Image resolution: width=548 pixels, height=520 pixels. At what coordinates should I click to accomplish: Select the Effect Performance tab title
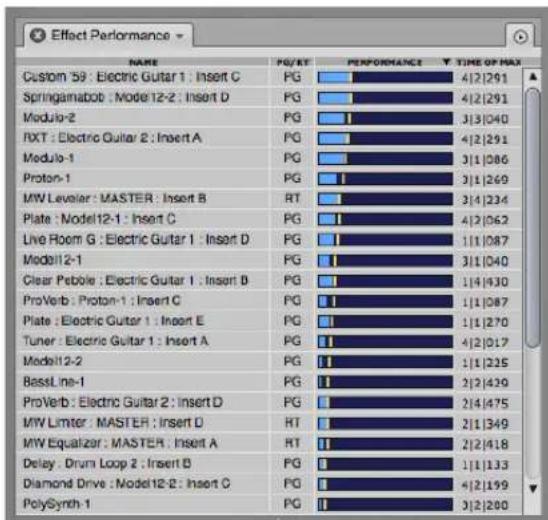click(110, 35)
